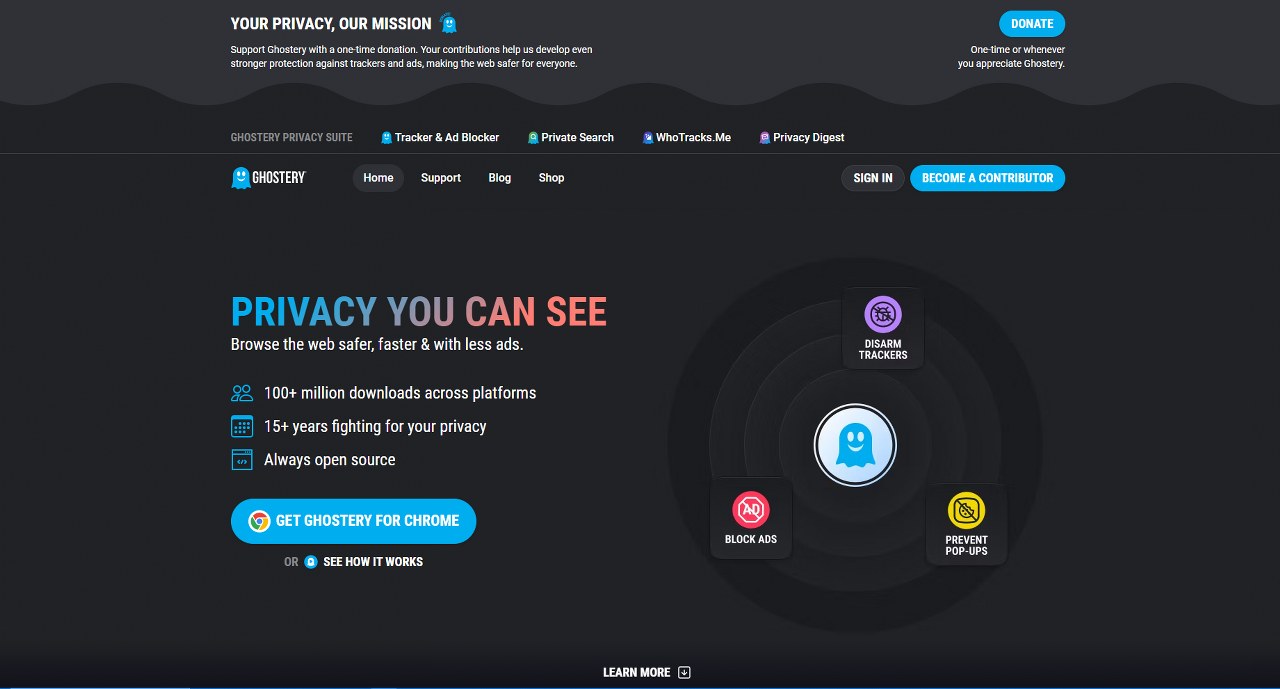Click Get Ghostery for Chrome button

click(x=353, y=521)
